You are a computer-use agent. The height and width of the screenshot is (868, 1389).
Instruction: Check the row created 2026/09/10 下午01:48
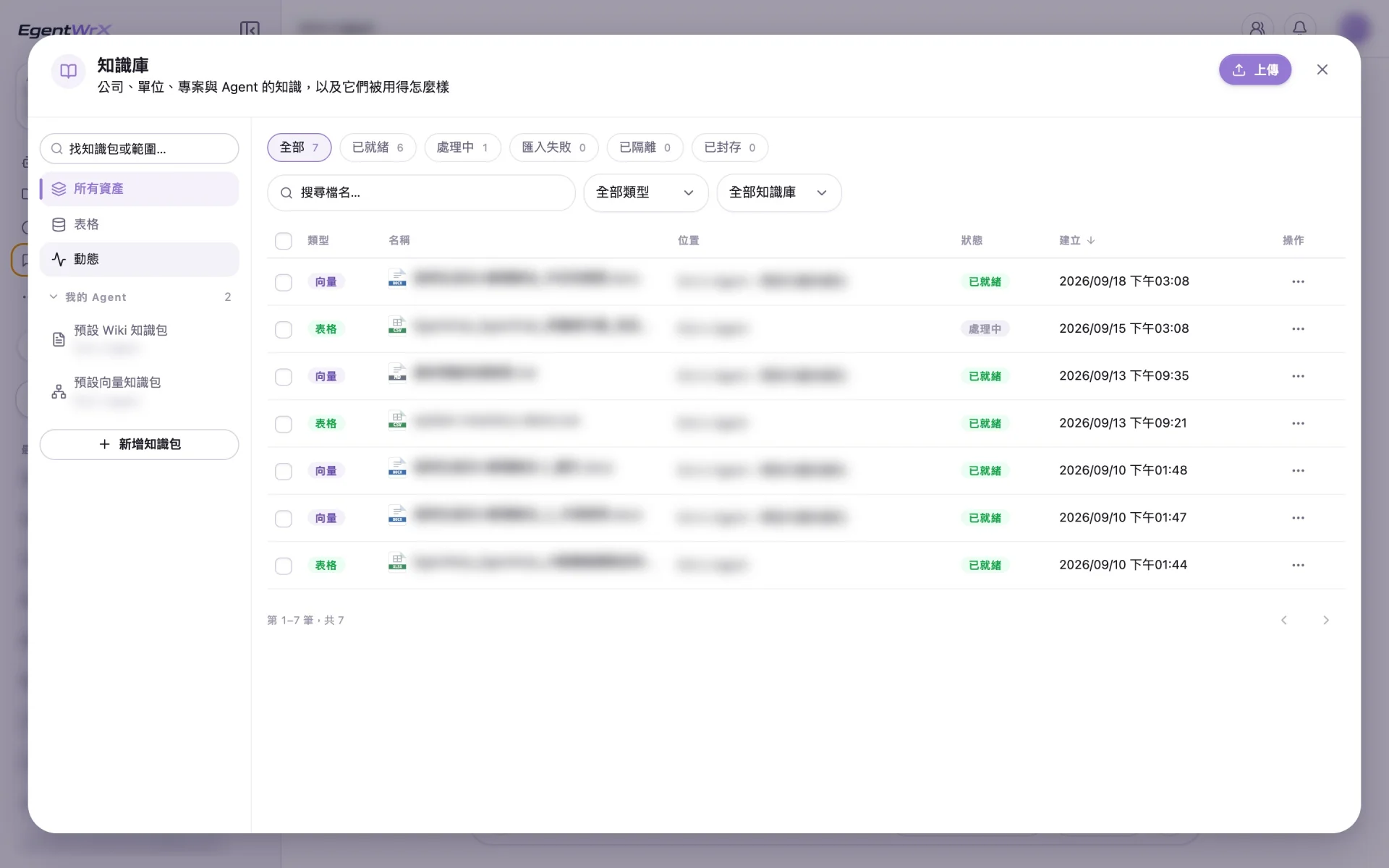pos(284,472)
